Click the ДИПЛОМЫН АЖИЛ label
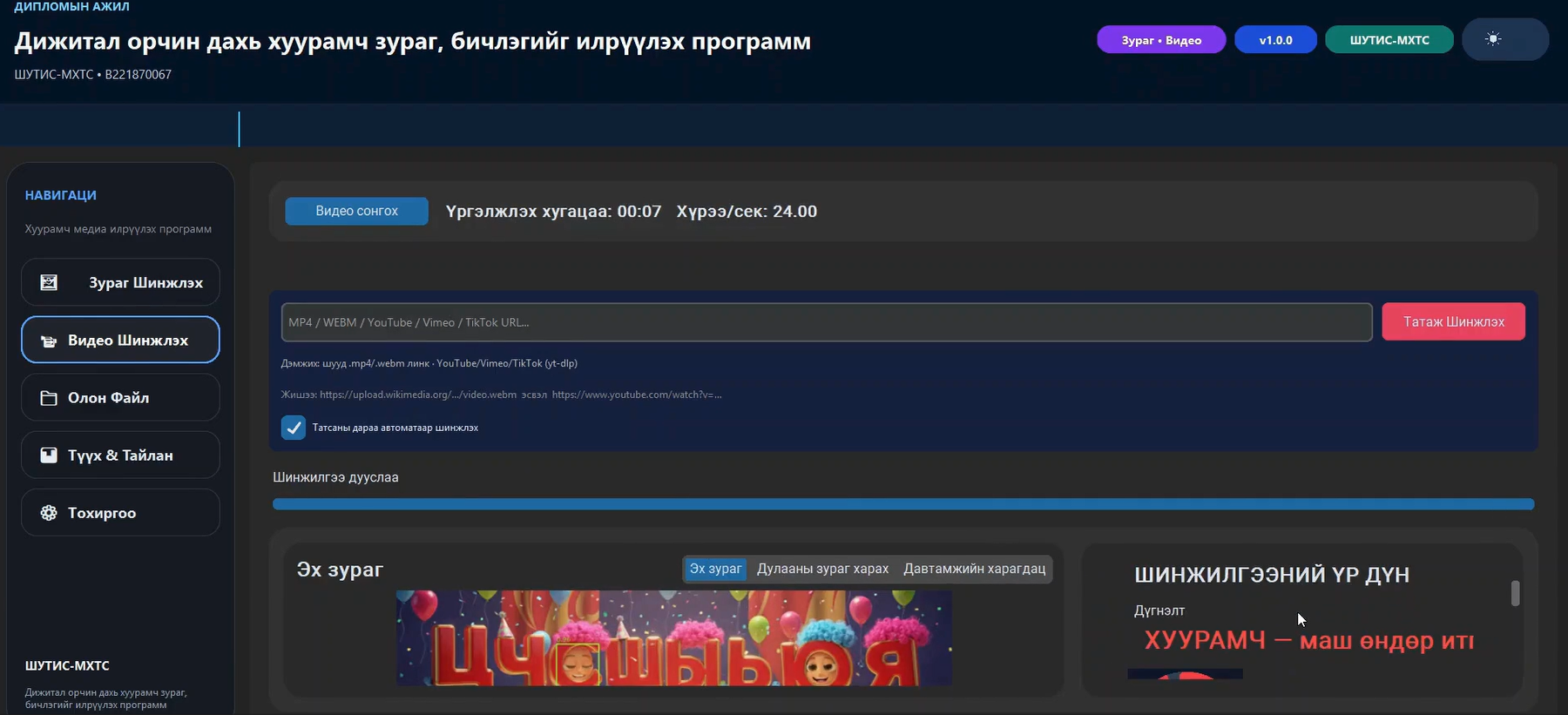 point(71,6)
